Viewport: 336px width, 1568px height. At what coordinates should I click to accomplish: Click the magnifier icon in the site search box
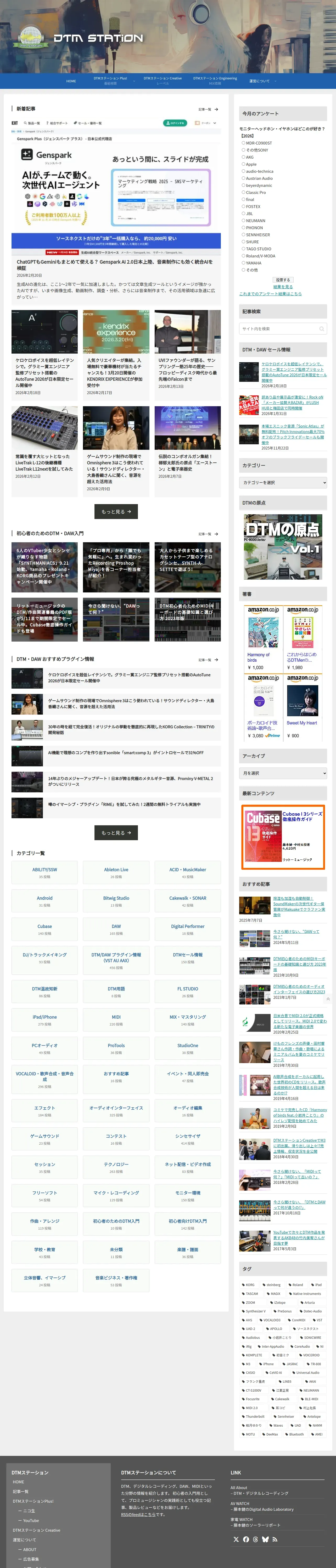click(x=322, y=329)
